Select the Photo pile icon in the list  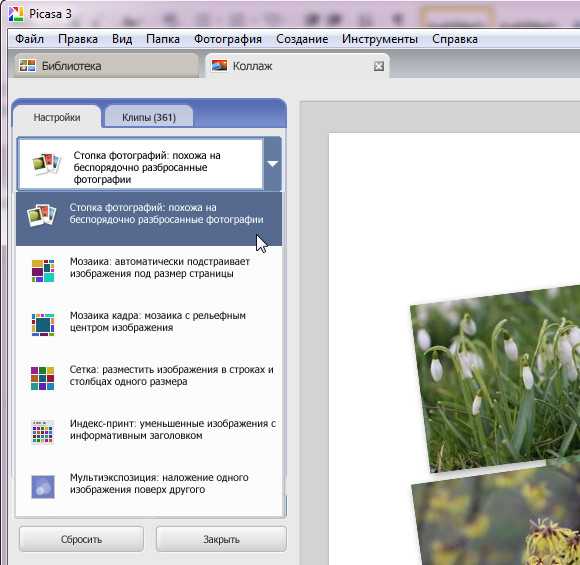pos(41,215)
